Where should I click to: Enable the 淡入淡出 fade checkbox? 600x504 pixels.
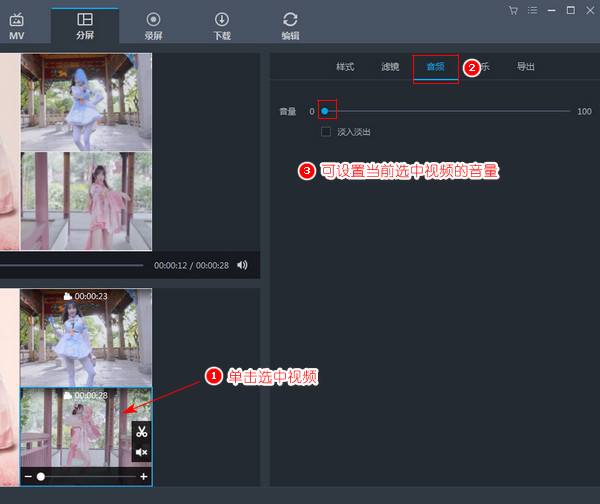[326, 132]
